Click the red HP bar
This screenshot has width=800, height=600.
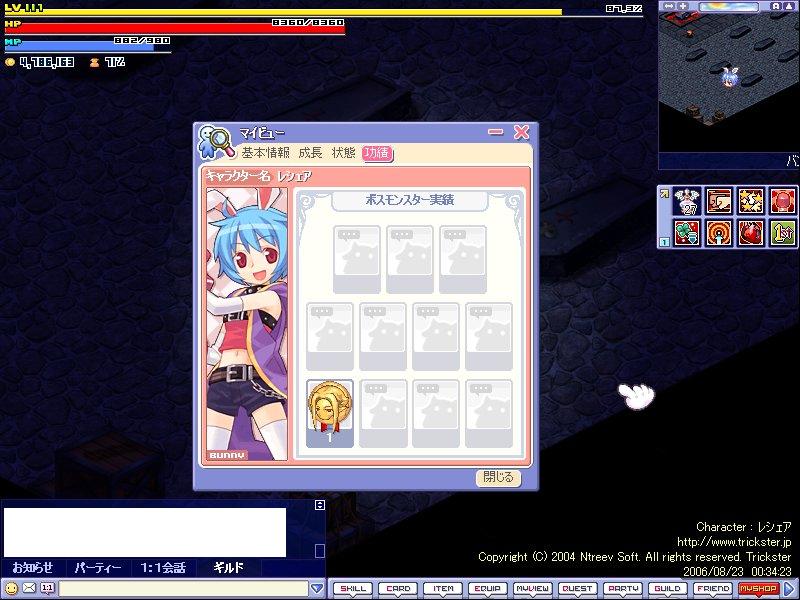click(x=174, y=27)
